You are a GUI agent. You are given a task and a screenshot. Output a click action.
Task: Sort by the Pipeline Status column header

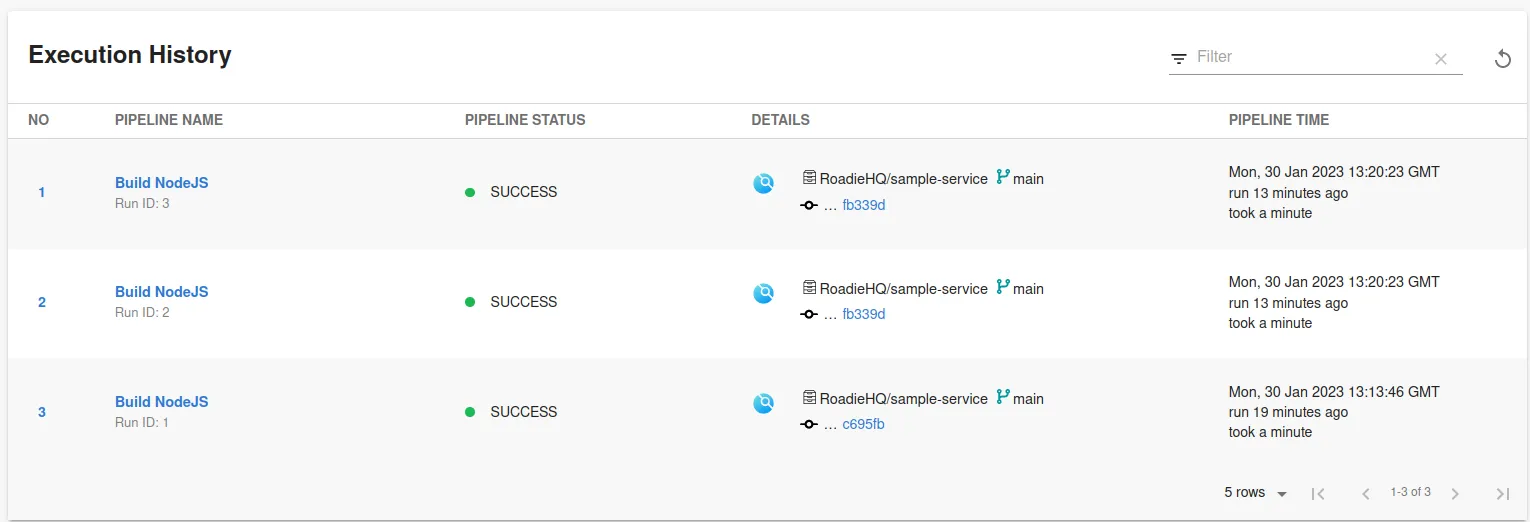[x=525, y=120]
